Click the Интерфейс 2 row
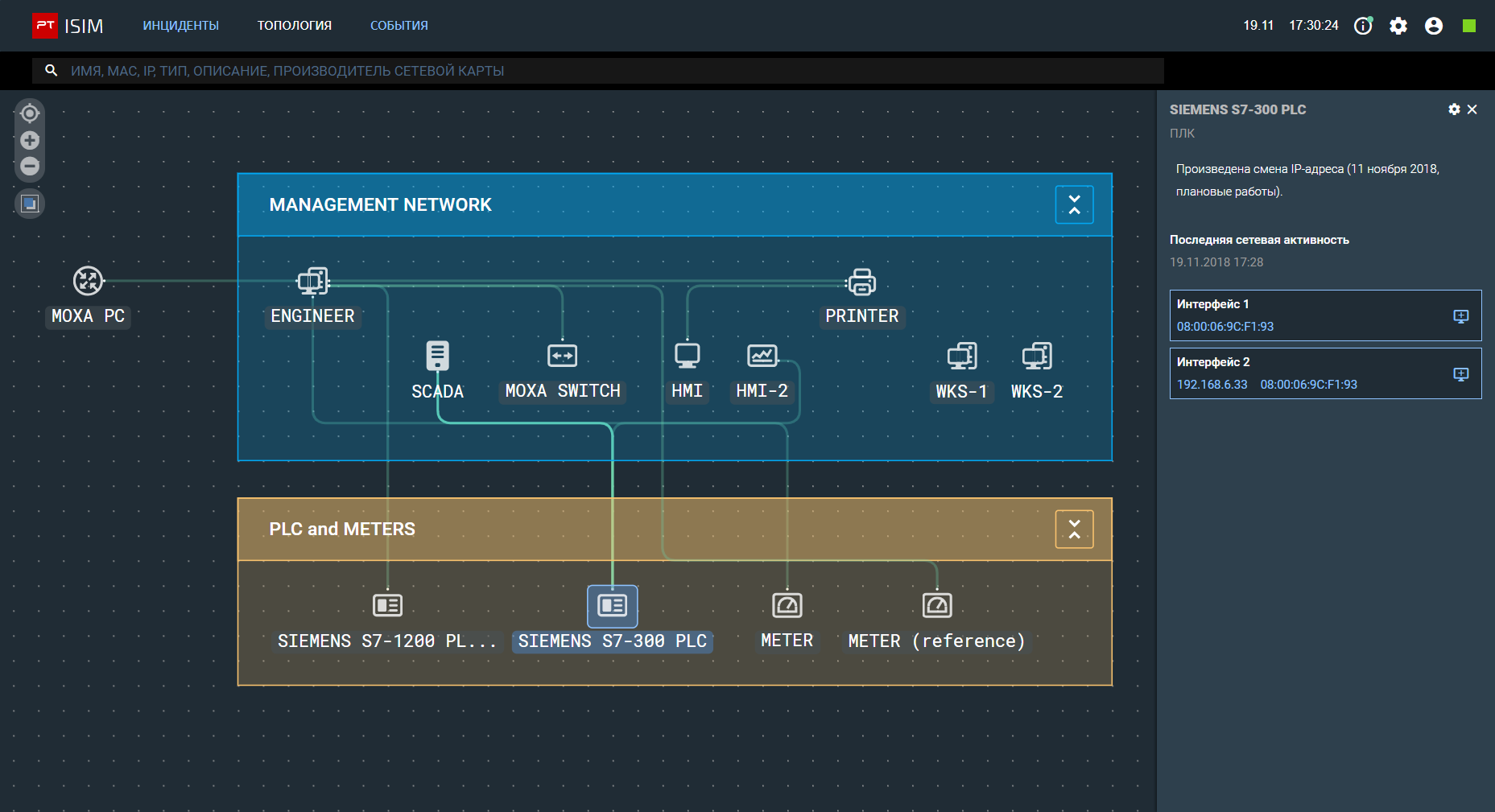 coord(1325,373)
